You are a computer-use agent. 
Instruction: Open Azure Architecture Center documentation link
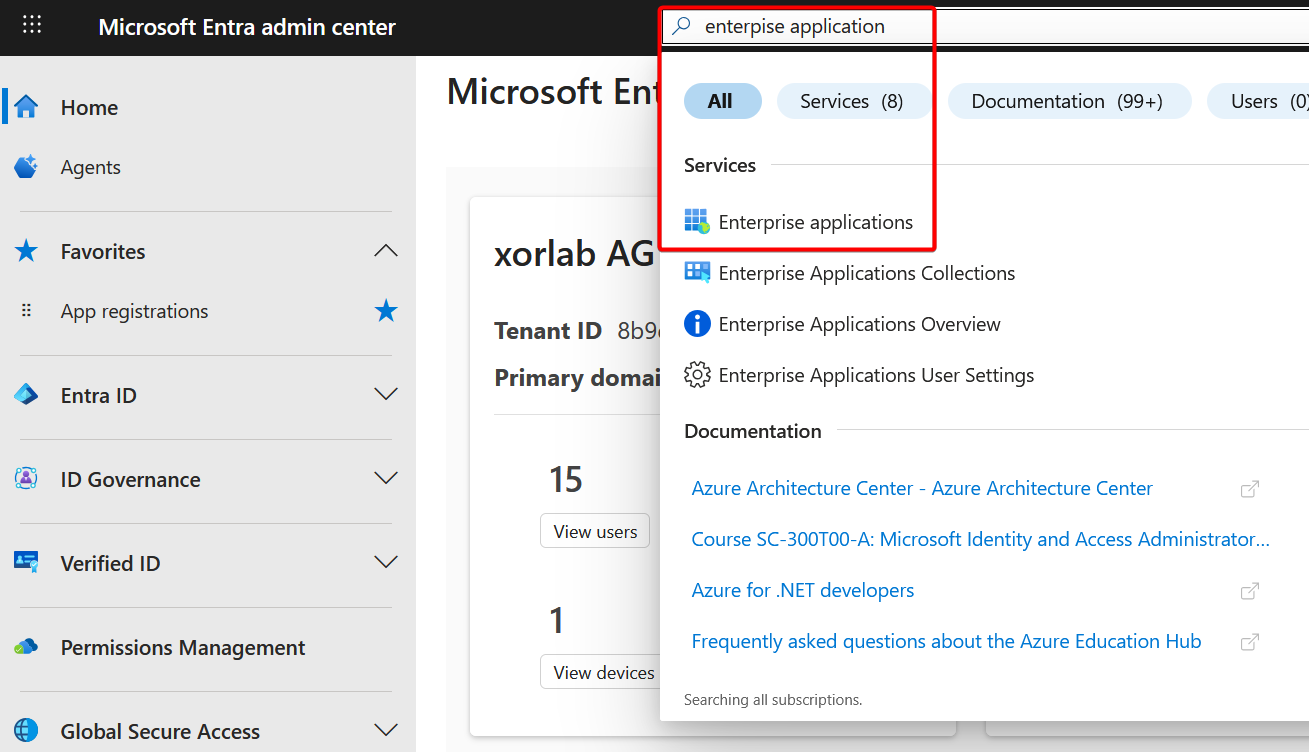[922, 488]
